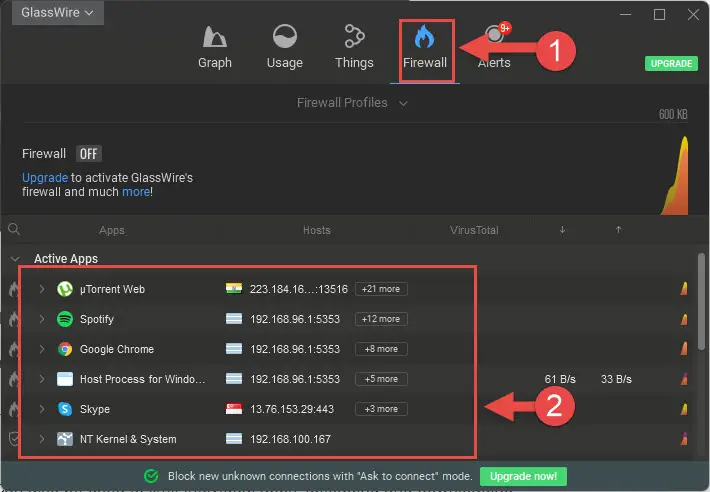The width and height of the screenshot is (710, 492).
Task: Open the Things tab
Action: pyautogui.click(x=354, y=47)
